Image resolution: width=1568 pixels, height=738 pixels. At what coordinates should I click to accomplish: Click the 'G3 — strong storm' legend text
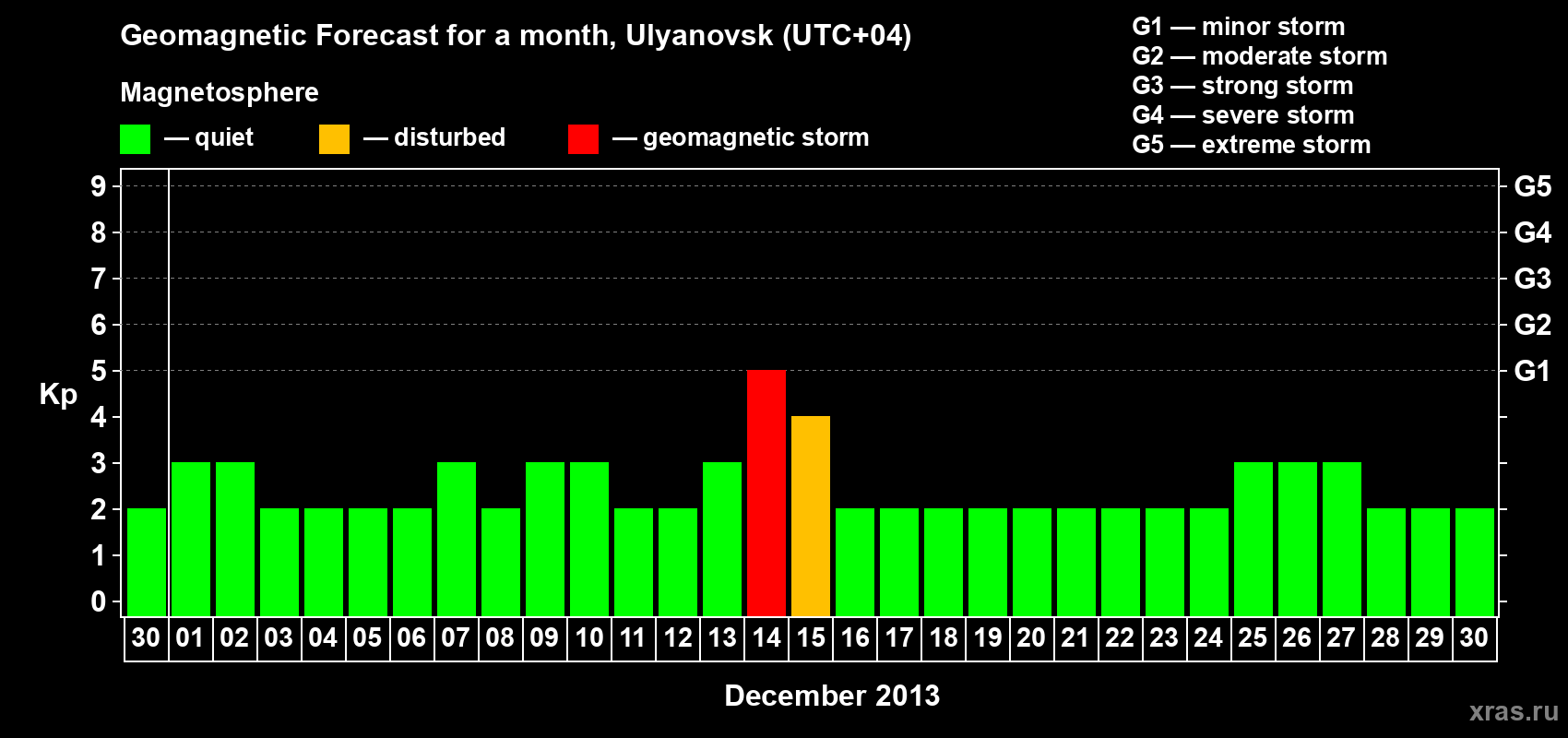tap(1243, 86)
